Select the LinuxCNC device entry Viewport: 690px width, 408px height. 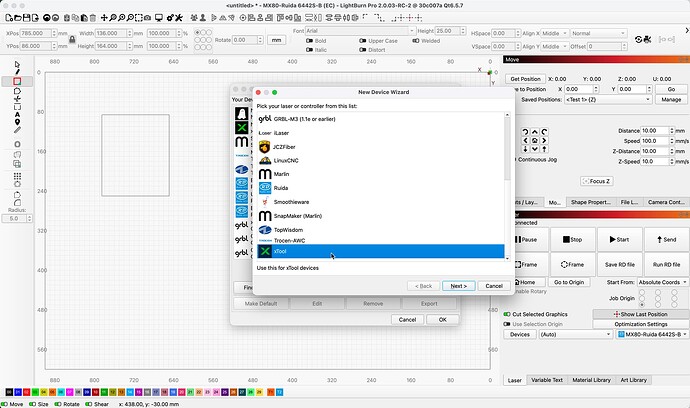coord(285,160)
